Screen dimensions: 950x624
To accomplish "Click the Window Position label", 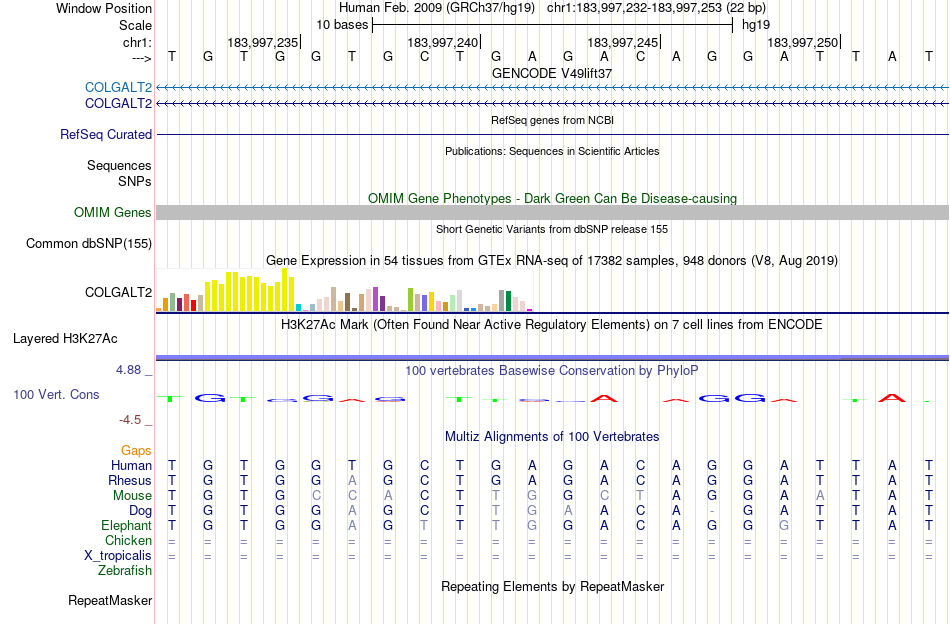I will tap(104, 8).
